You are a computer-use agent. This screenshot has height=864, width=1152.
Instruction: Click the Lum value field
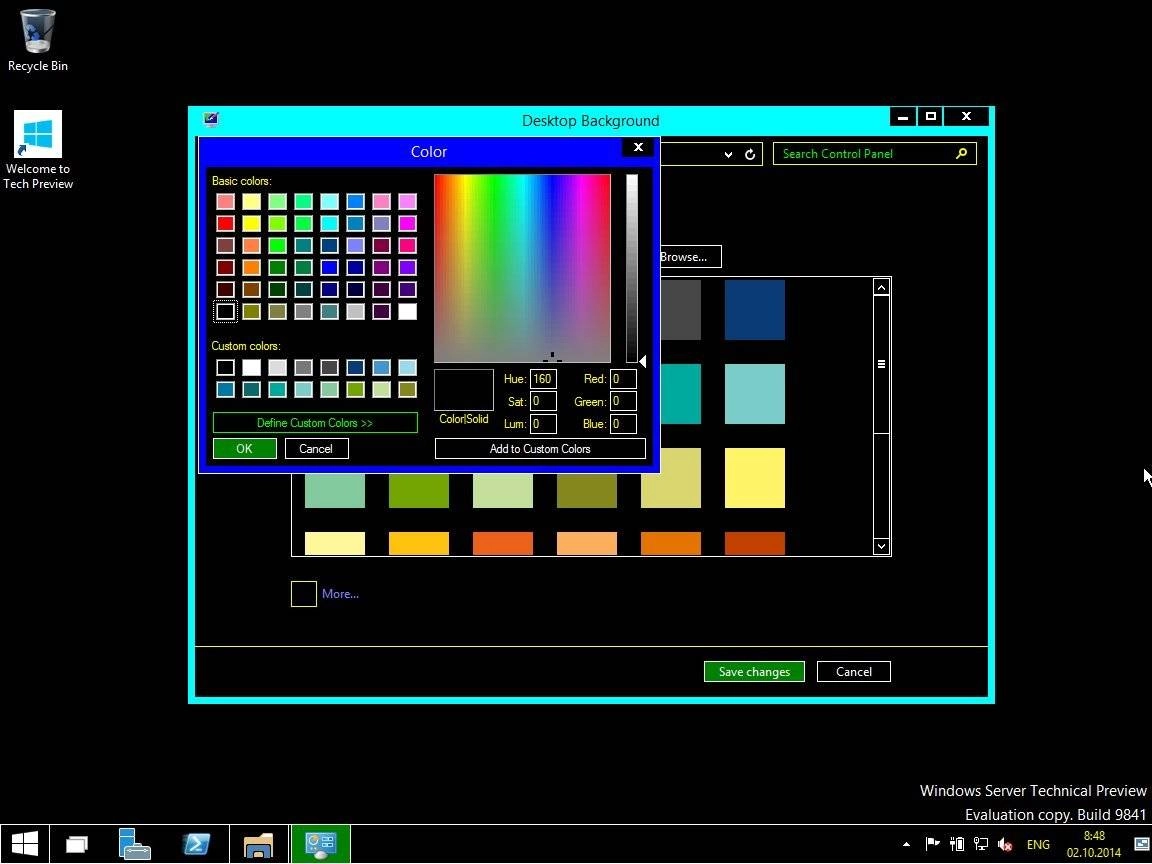543,424
